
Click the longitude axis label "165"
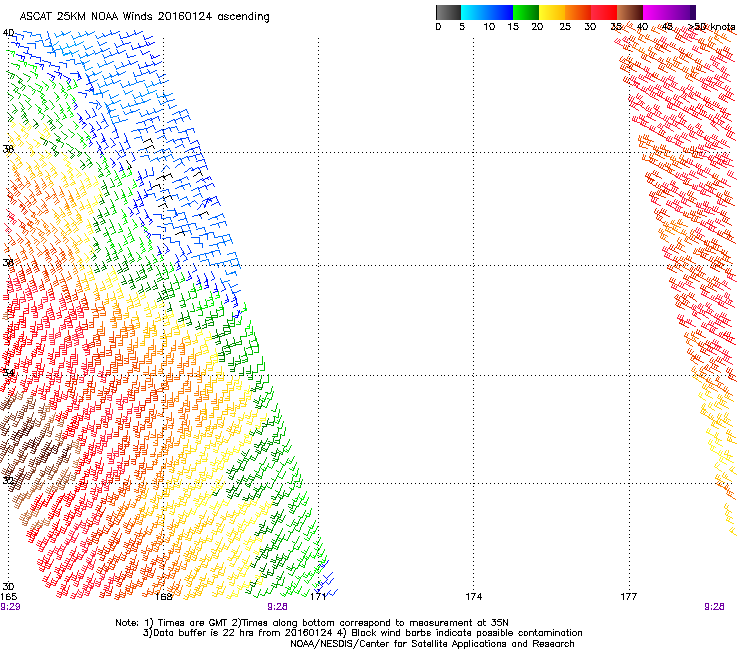pos(8,597)
